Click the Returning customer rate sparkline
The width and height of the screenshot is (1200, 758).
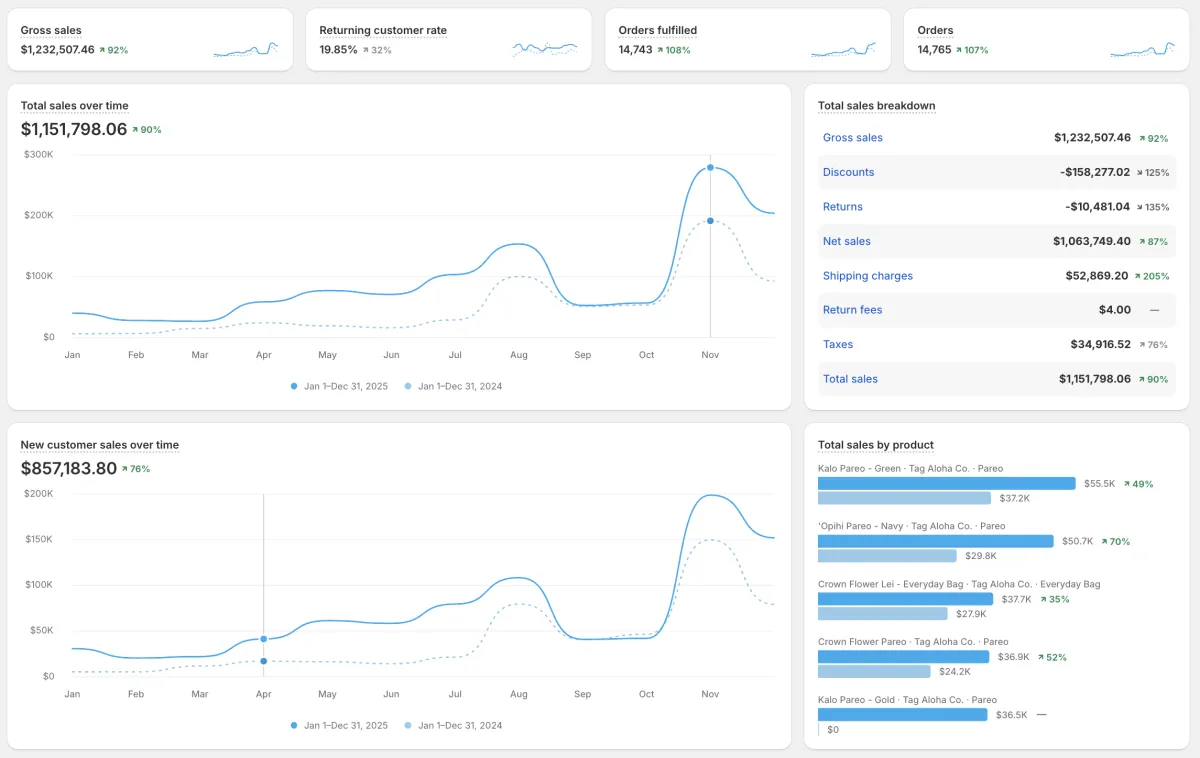click(545, 48)
